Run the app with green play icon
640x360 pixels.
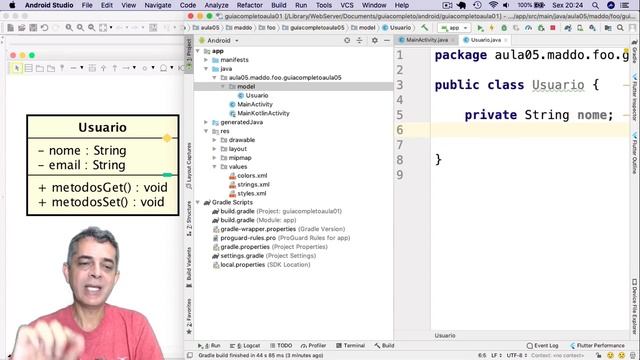[480, 28]
